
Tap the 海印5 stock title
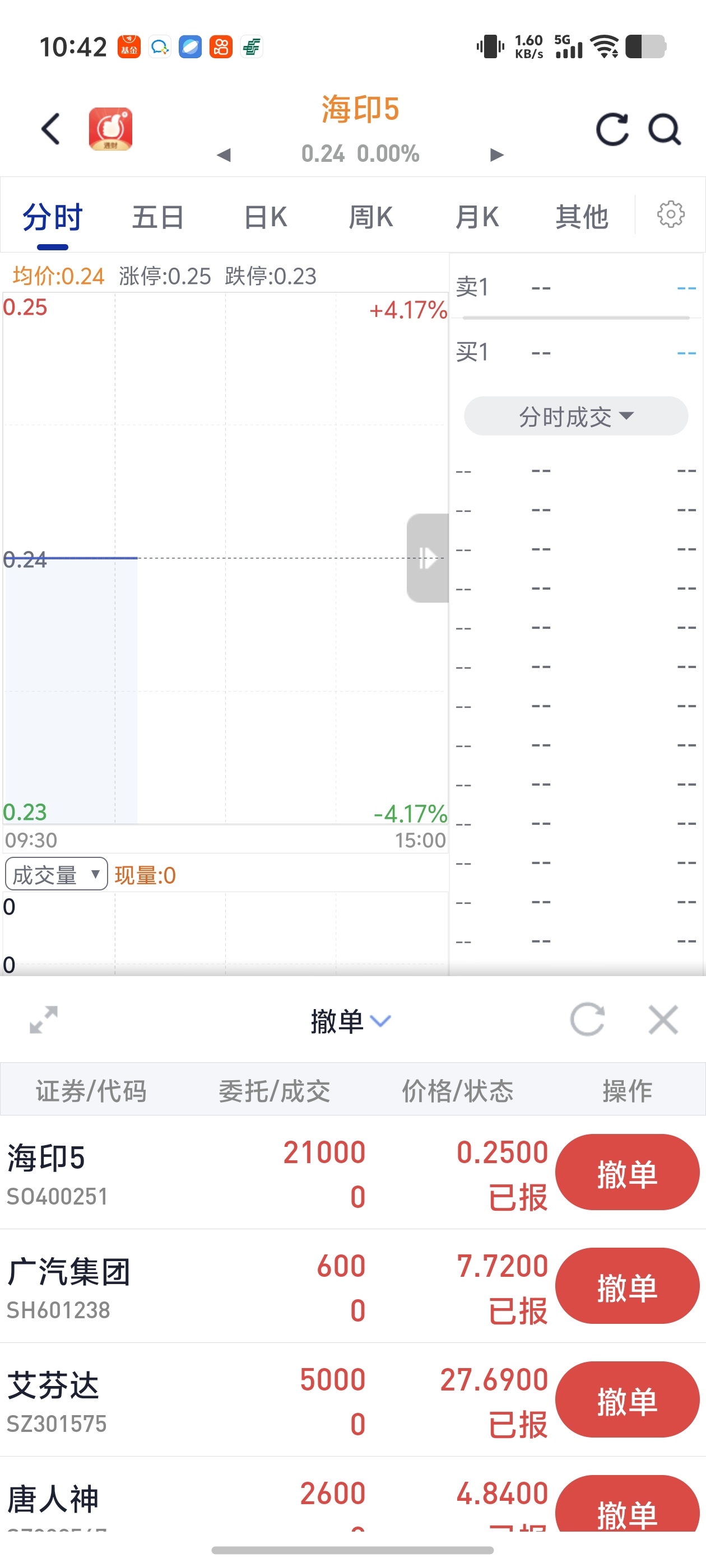click(360, 110)
